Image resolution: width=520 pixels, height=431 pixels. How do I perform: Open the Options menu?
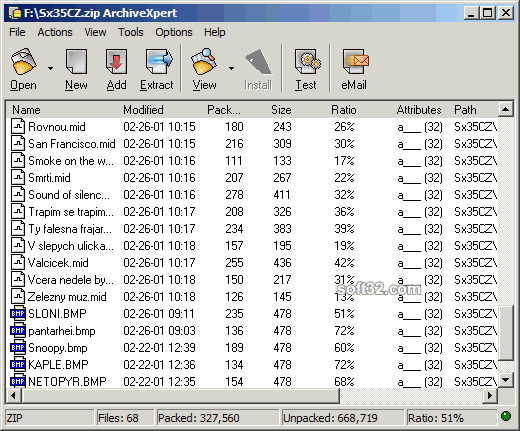click(x=174, y=32)
